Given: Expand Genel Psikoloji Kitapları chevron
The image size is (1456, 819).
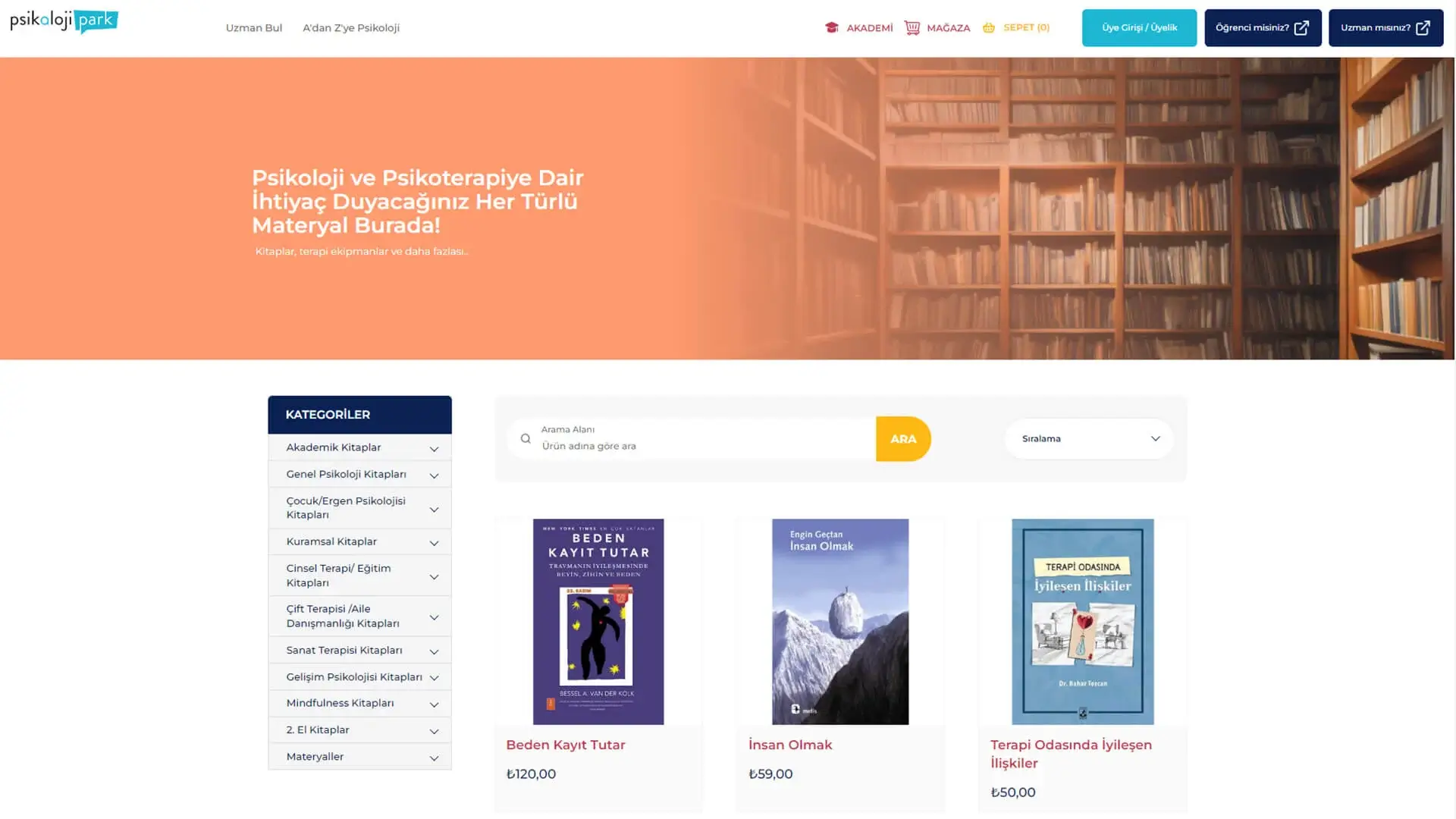Looking at the screenshot, I should (x=434, y=475).
